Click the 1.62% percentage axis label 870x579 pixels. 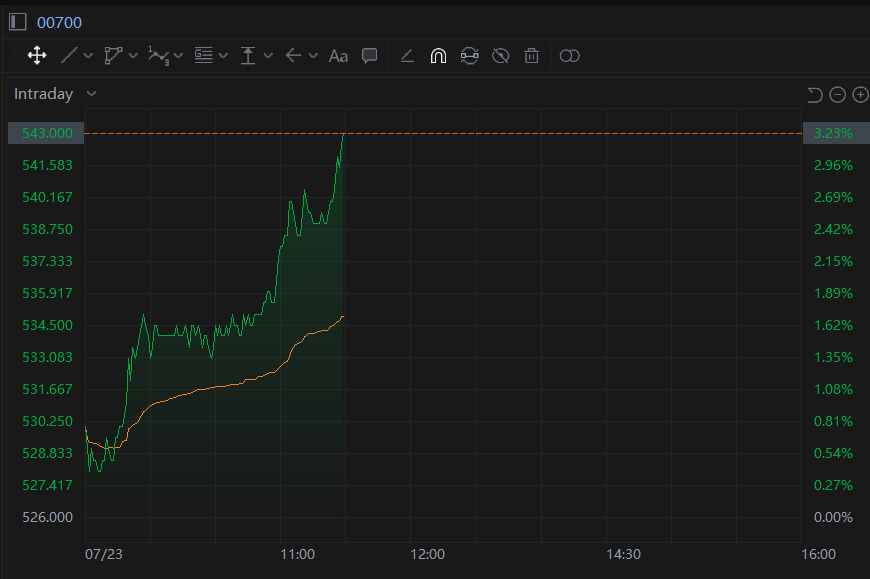click(833, 325)
